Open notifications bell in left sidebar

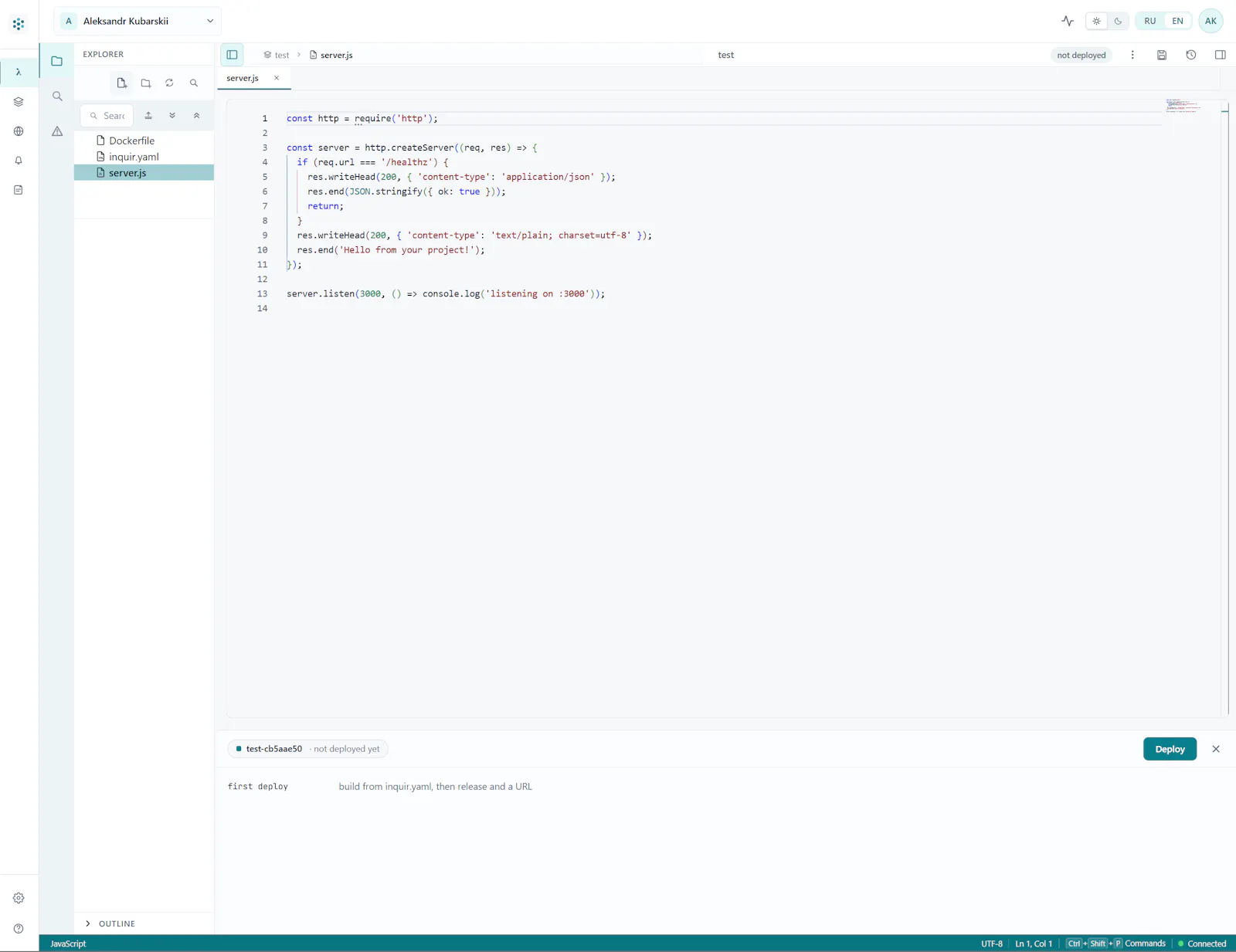coord(19,161)
